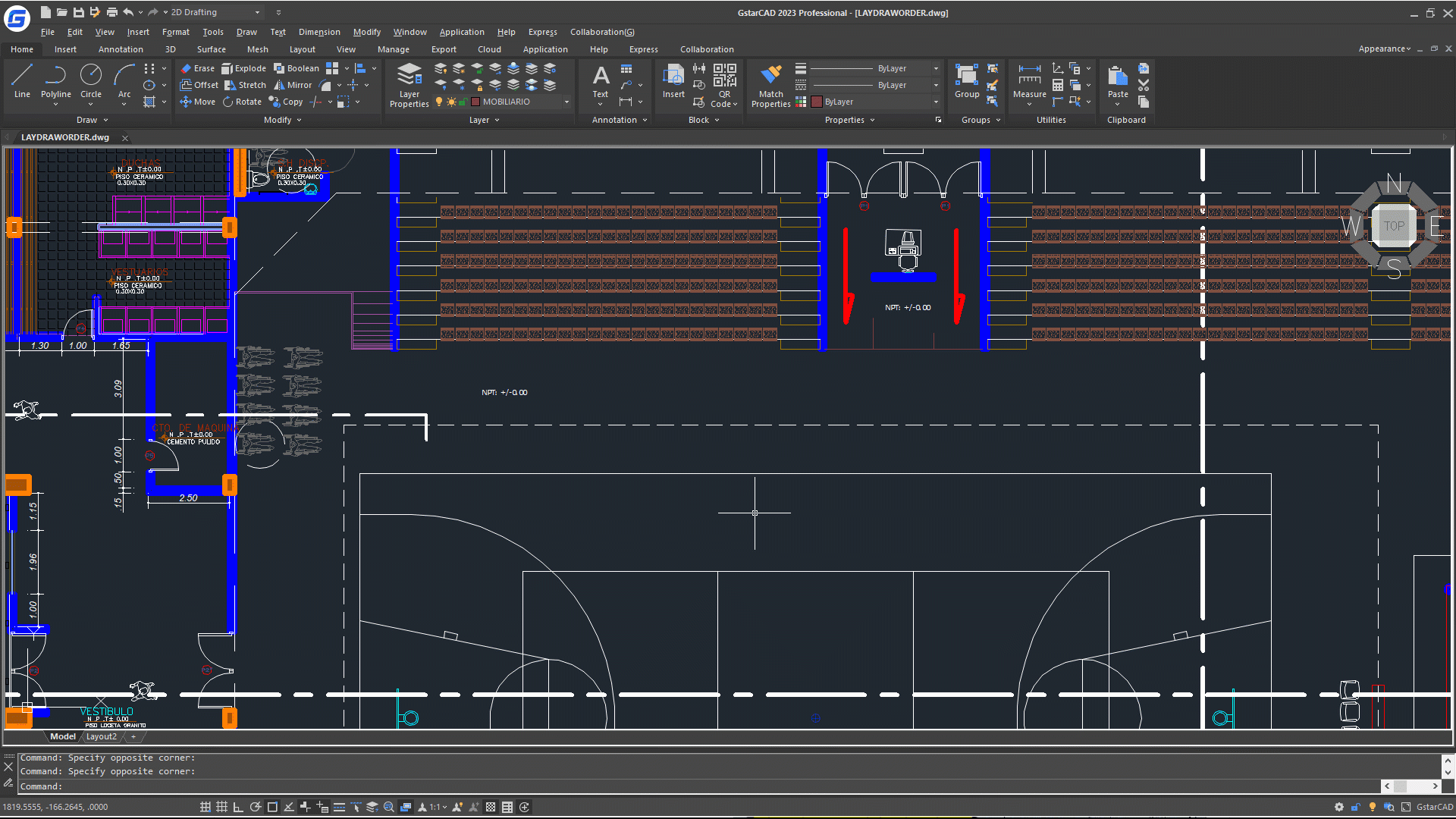This screenshot has height=819, width=1456.
Task: Expand the 2D Drafting workspace dropdown
Action: [x=257, y=12]
